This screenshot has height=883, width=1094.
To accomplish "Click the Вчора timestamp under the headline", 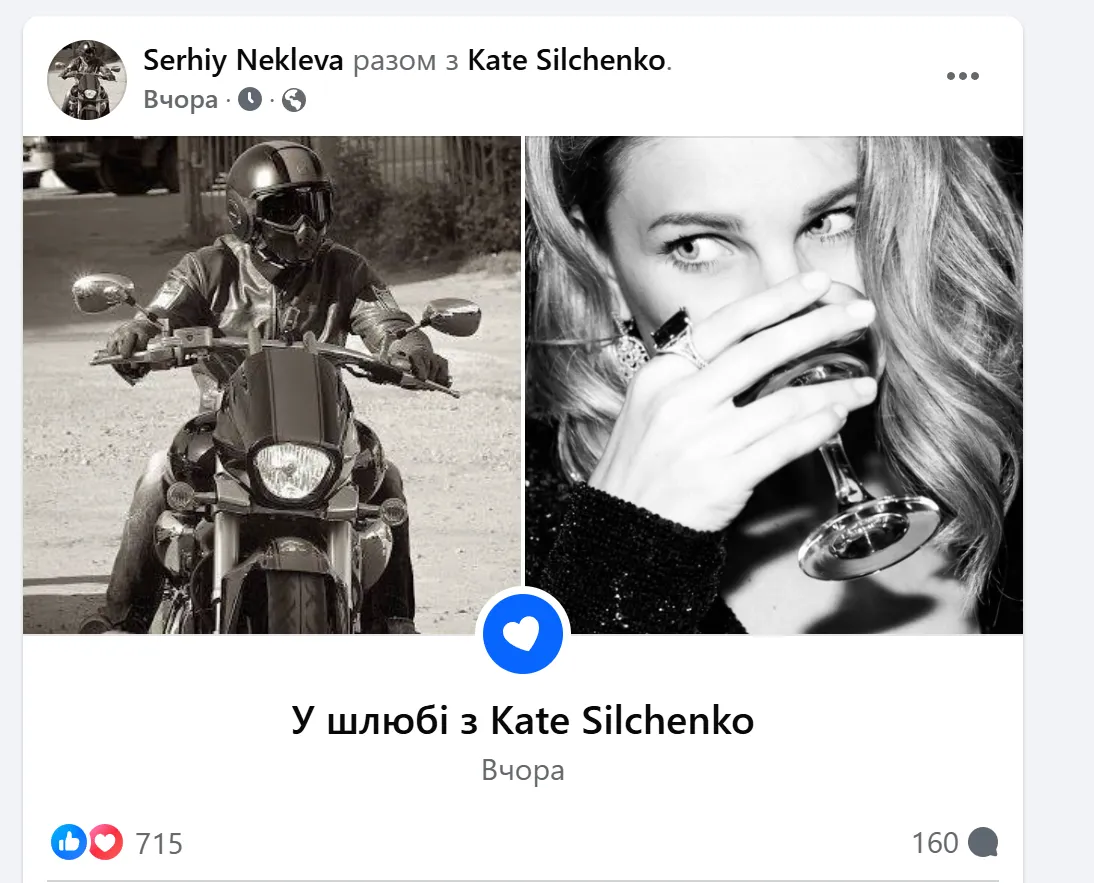I will (523, 770).
